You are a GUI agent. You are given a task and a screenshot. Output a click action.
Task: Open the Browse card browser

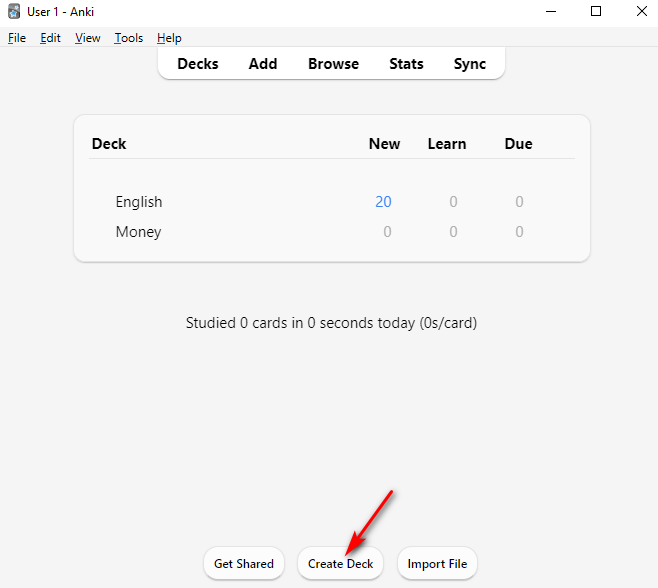click(334, 64)
